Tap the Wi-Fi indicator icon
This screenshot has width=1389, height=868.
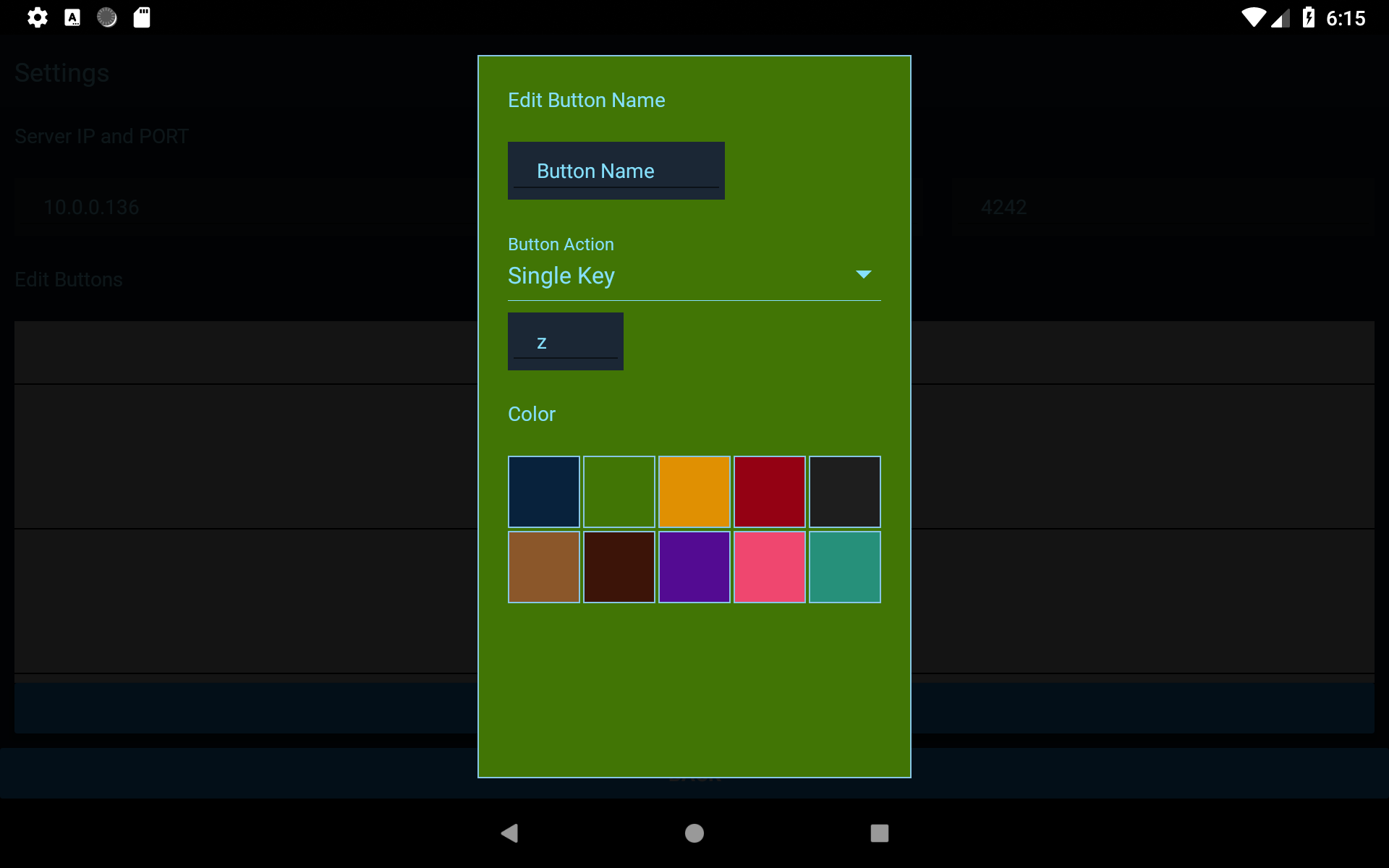pos(1253,17)
